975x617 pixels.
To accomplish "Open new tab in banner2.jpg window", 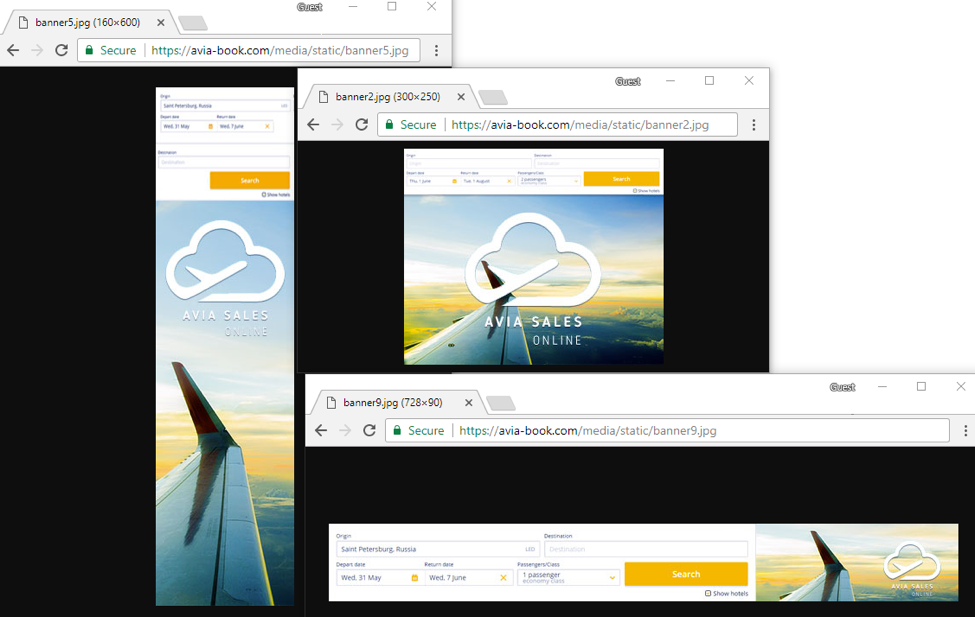I will (x=493, y=98).
